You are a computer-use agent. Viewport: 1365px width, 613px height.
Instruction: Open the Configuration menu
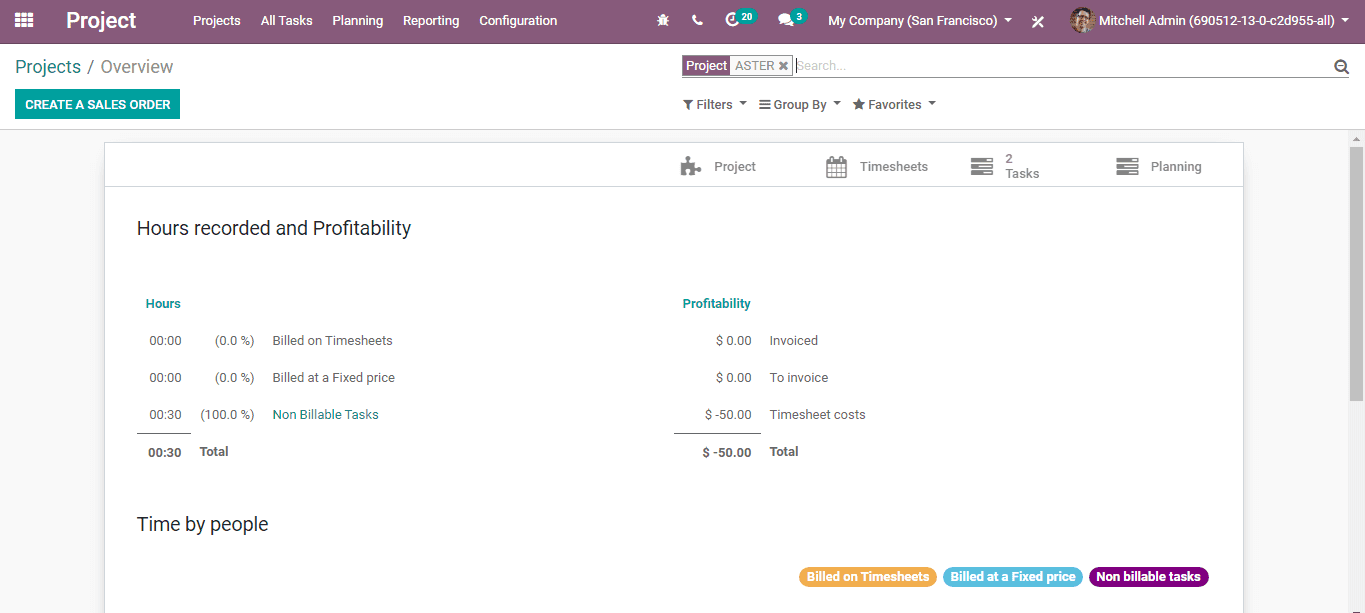pyautogui.click(x=518, y=20)
